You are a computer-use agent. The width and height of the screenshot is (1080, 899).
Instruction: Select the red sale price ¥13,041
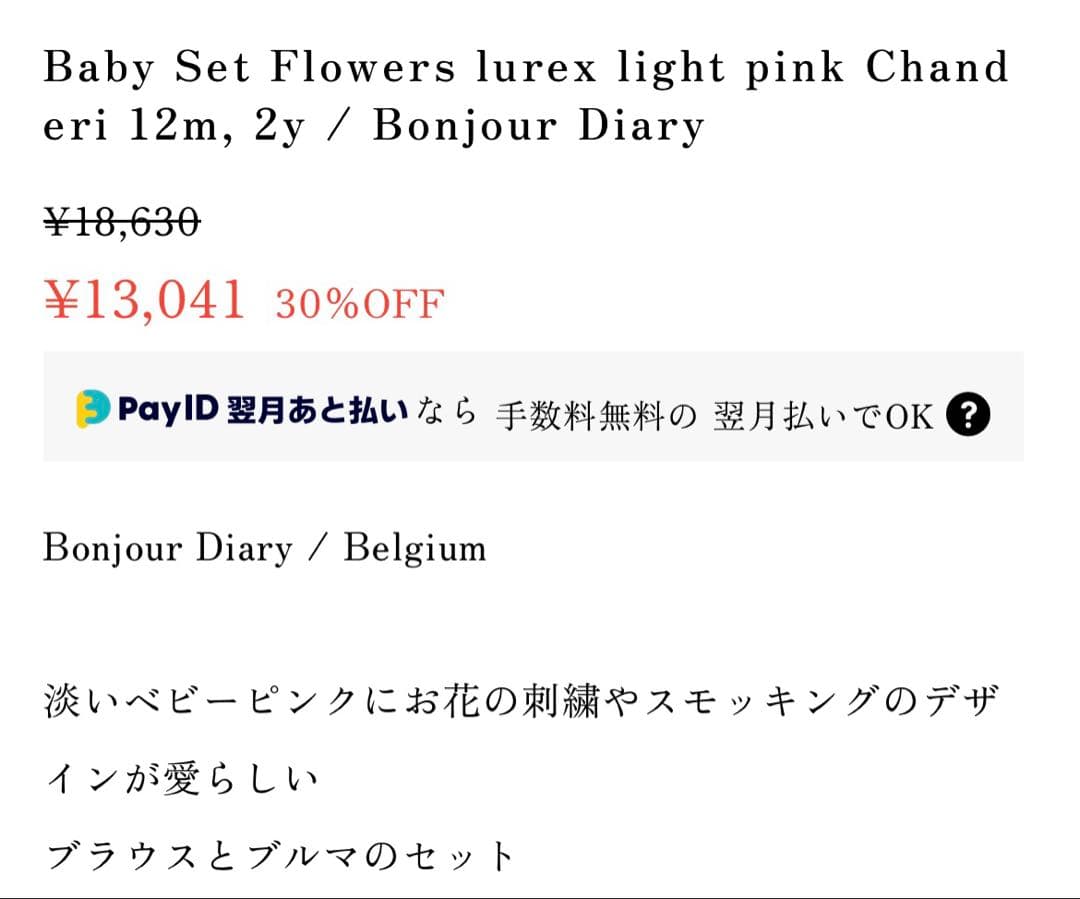tap(145, 299)
